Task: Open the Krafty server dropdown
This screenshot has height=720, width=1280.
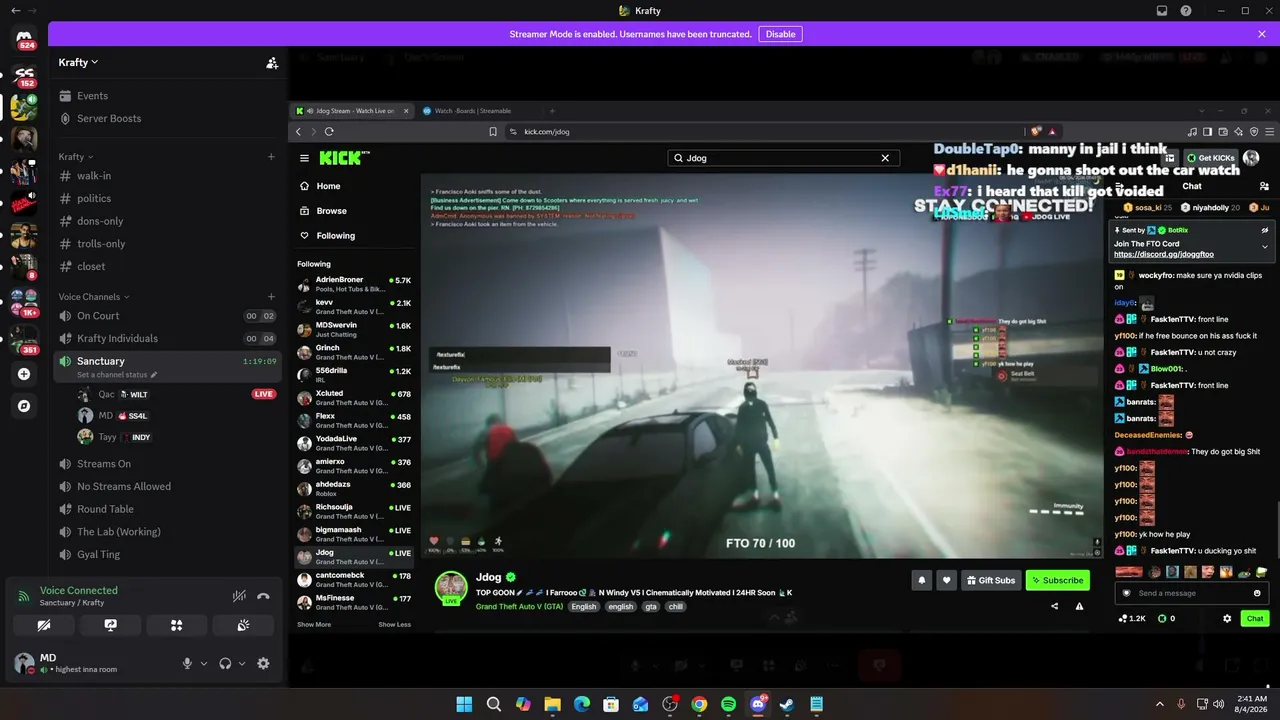Action: click(x=78, y=62)
